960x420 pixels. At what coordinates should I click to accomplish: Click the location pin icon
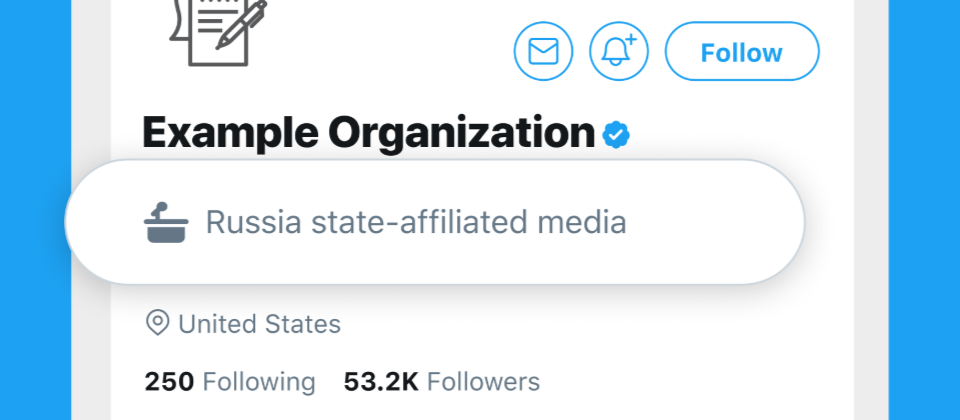(x=157, y=323)
